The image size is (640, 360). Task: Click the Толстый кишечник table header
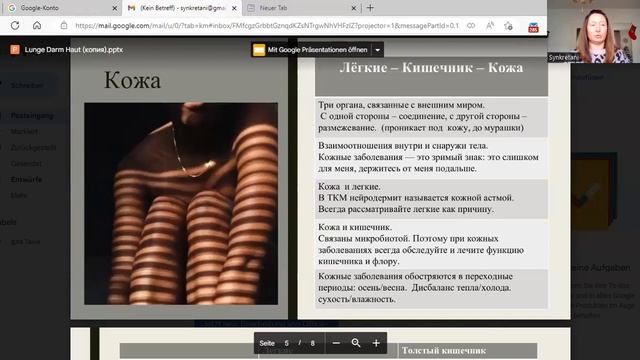point(444,351)
